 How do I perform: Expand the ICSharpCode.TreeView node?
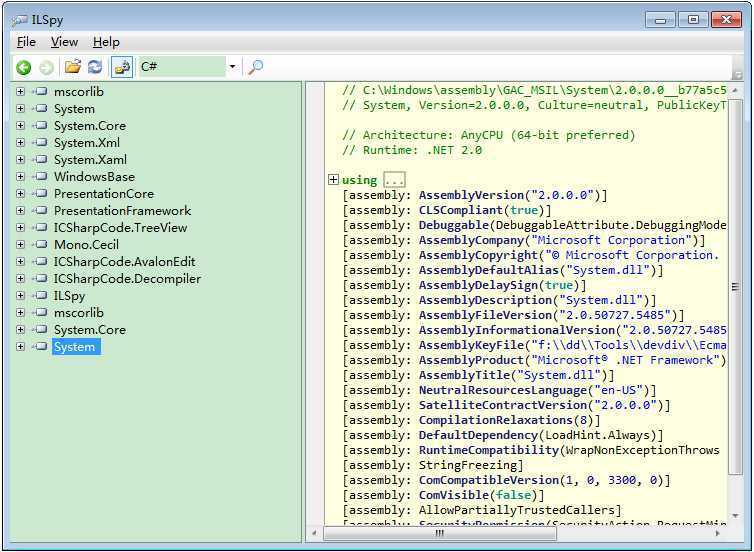click(20, 227)
